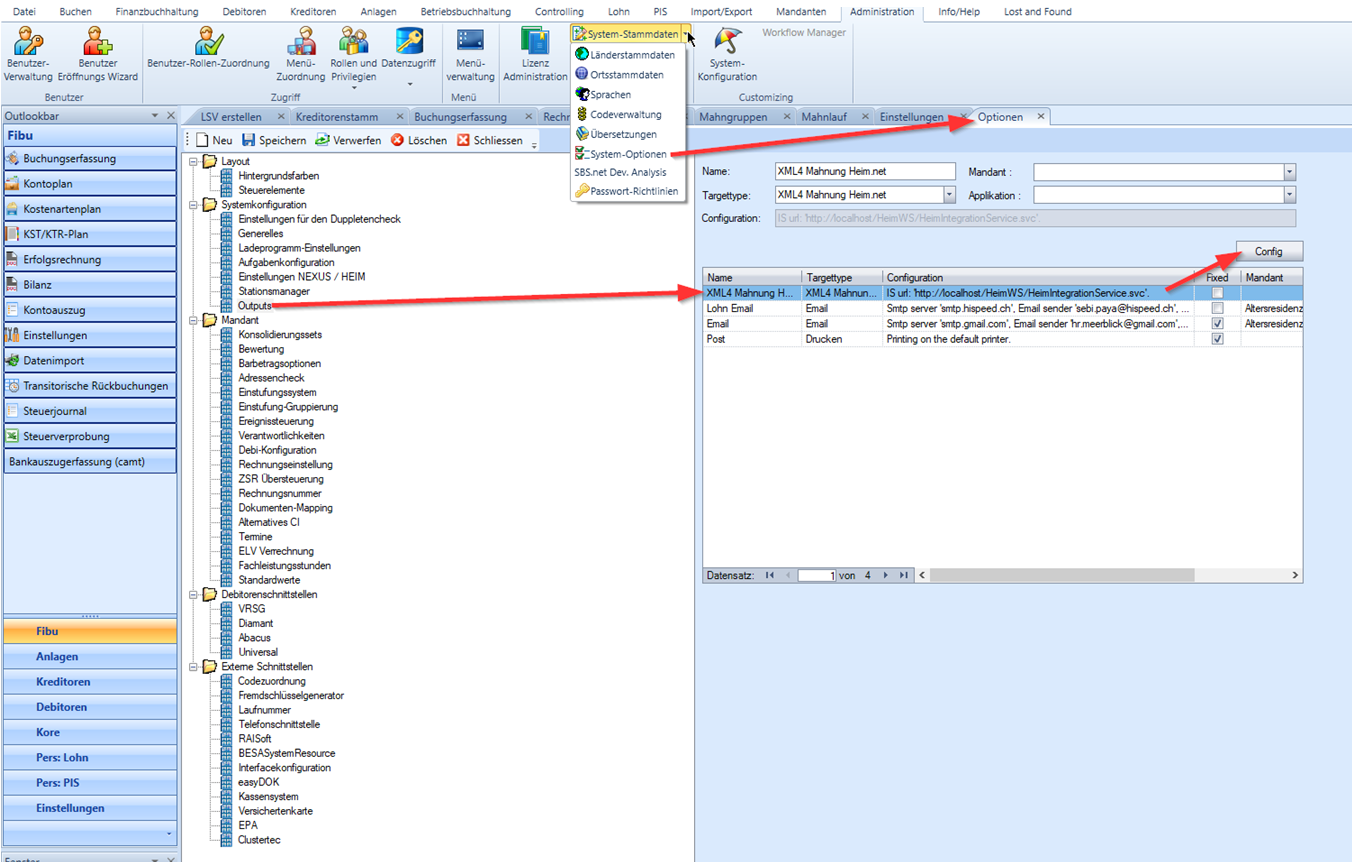Click the Löschen toolbar icon

[x=397, y=141]
